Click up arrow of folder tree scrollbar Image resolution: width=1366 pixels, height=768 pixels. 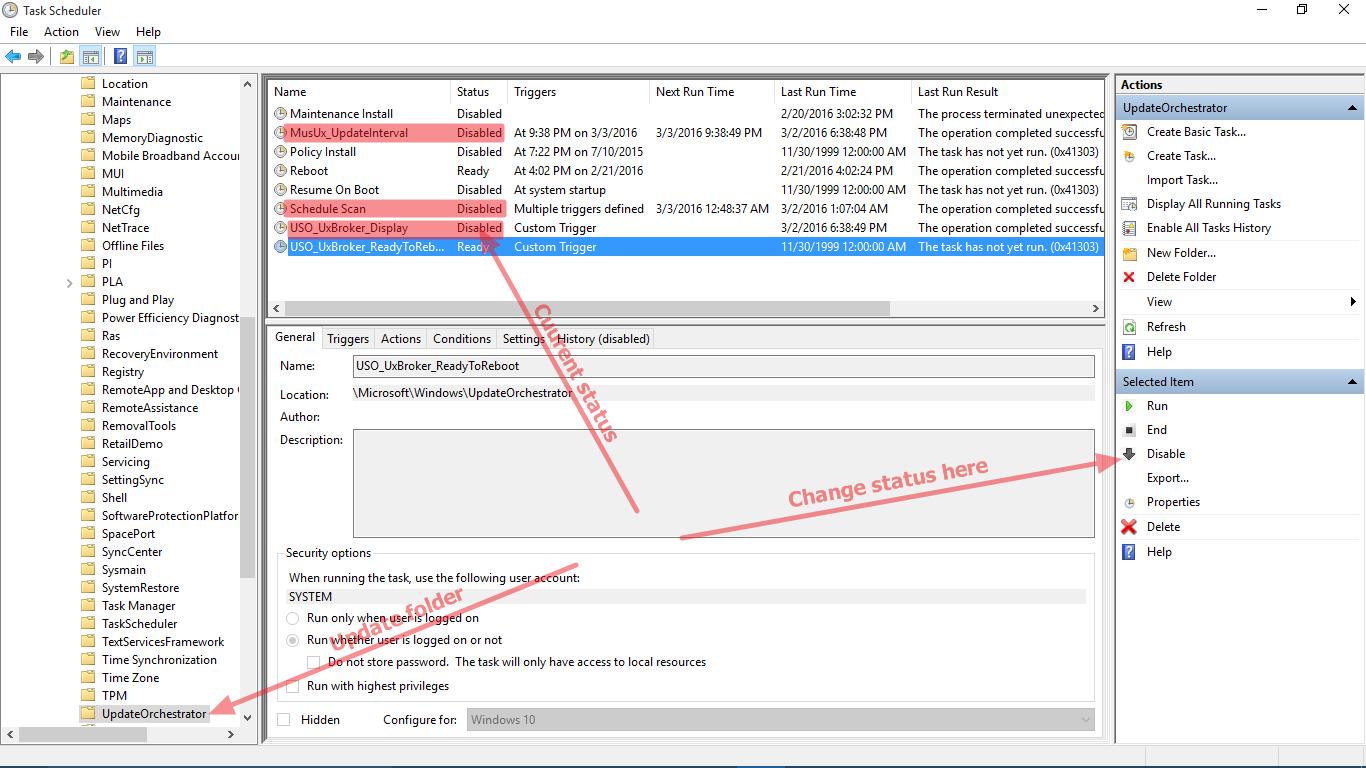pyautogui.click(x=248, y=84)
